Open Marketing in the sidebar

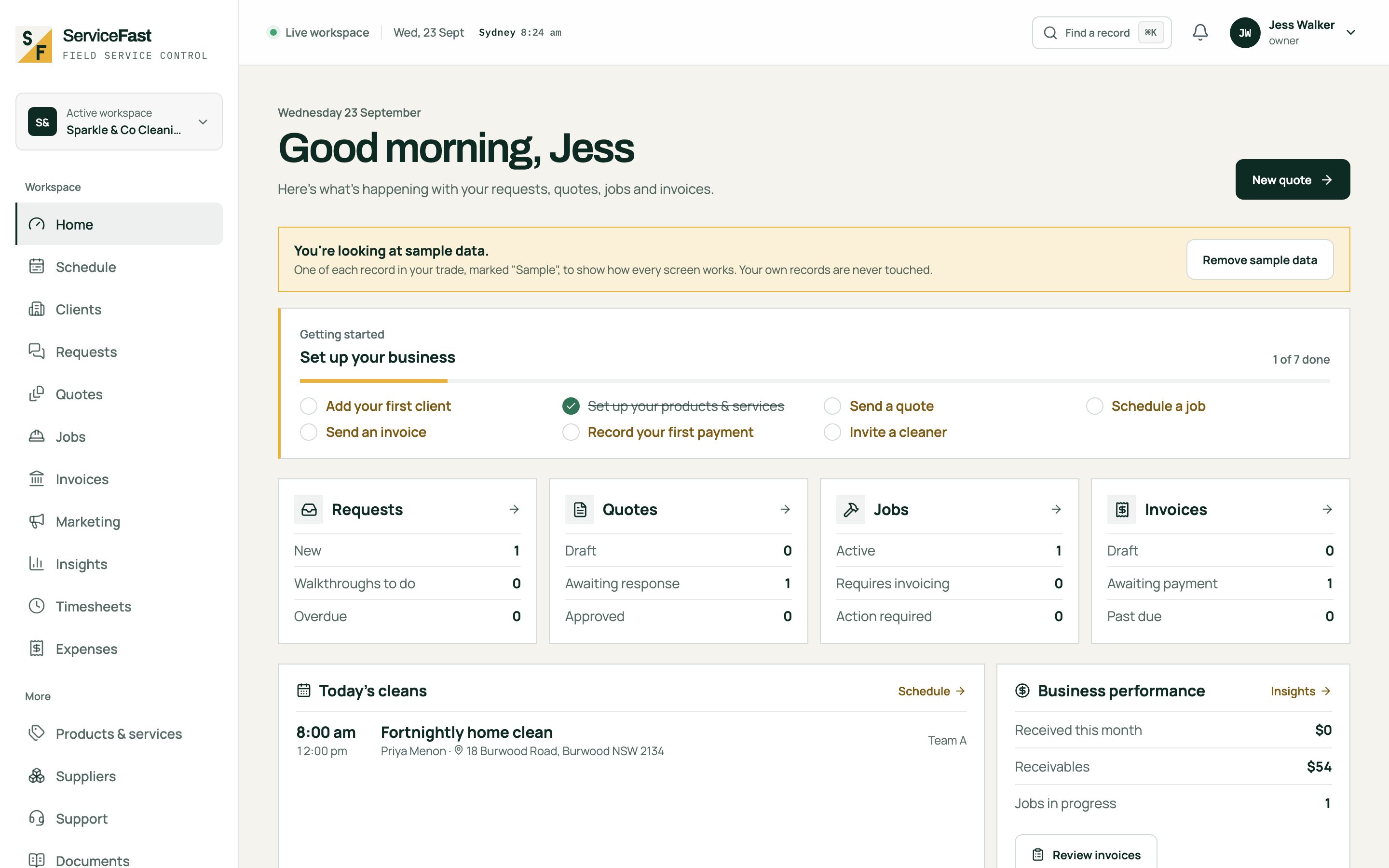click(119, 521)
